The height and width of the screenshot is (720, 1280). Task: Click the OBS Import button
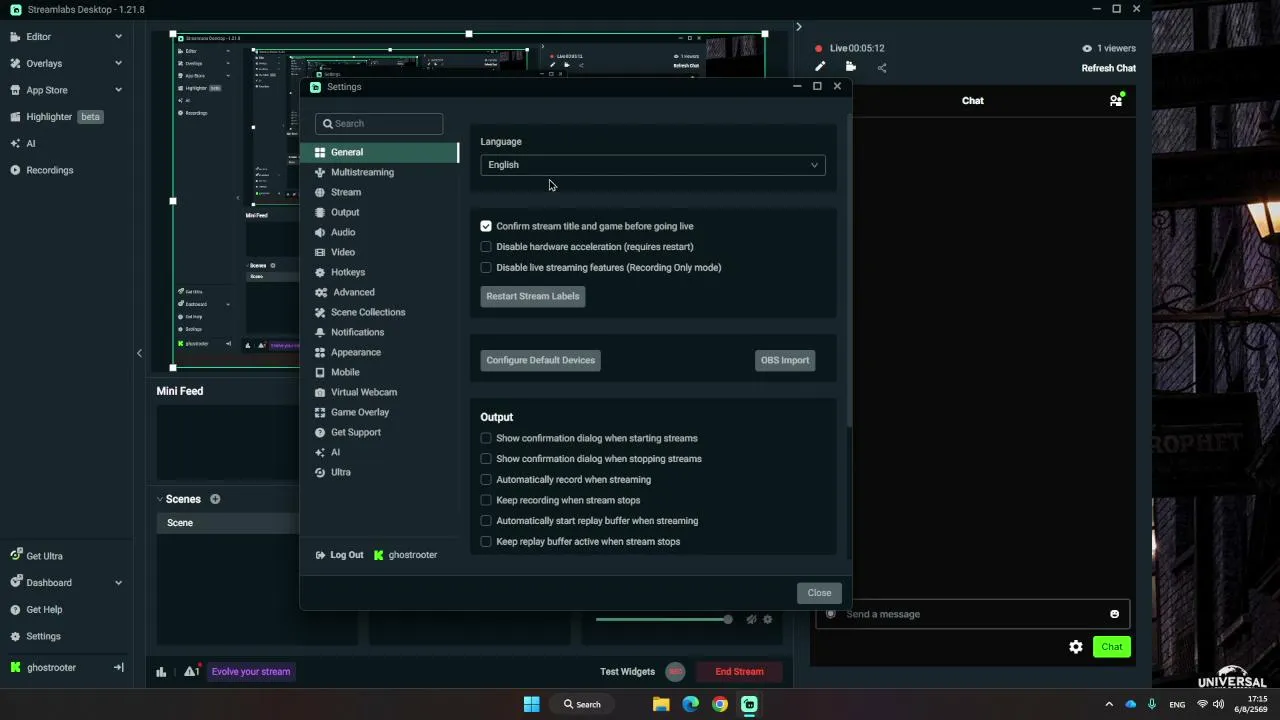785,360
